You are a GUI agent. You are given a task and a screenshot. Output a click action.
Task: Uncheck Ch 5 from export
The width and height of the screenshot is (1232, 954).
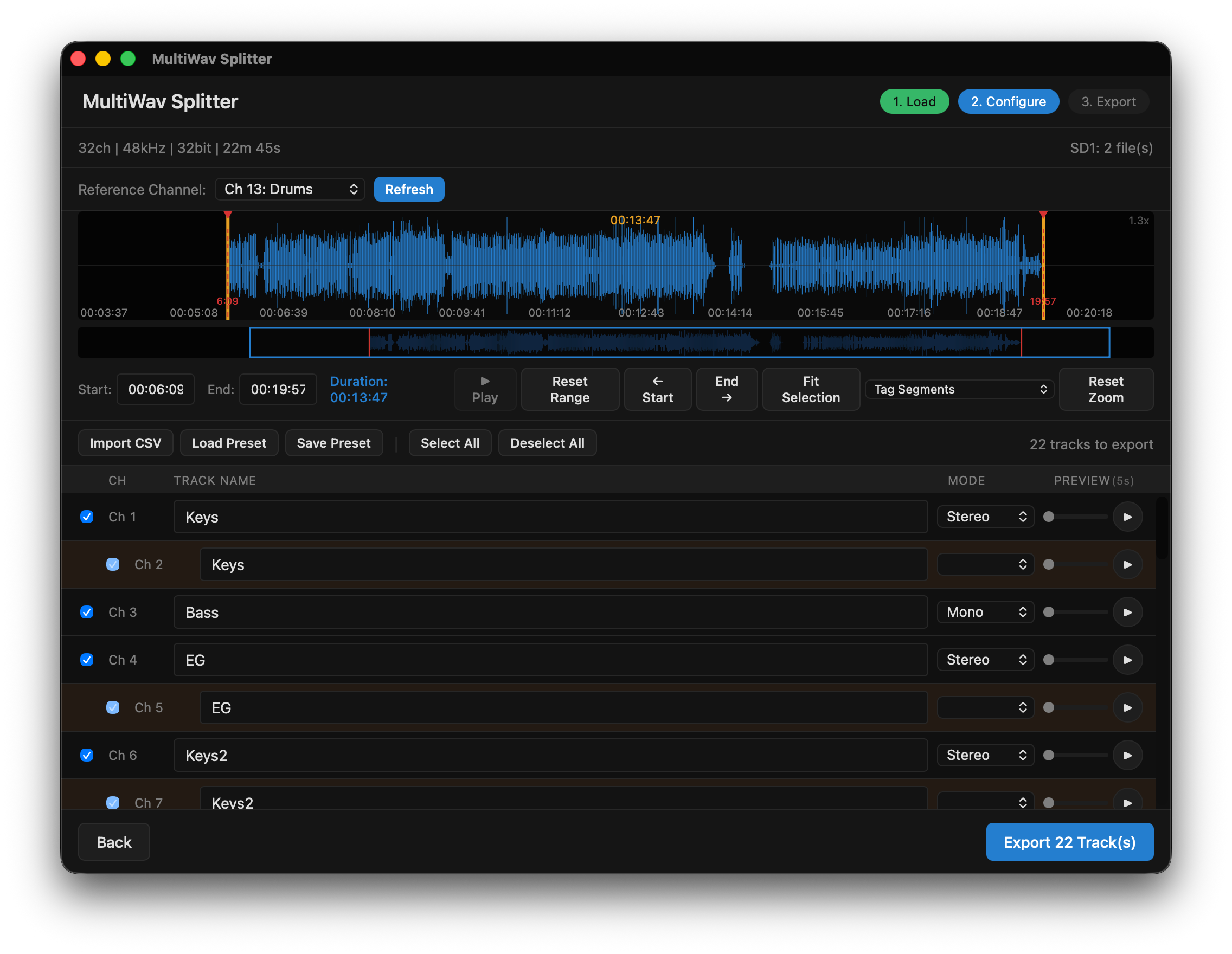coord(112,707)
